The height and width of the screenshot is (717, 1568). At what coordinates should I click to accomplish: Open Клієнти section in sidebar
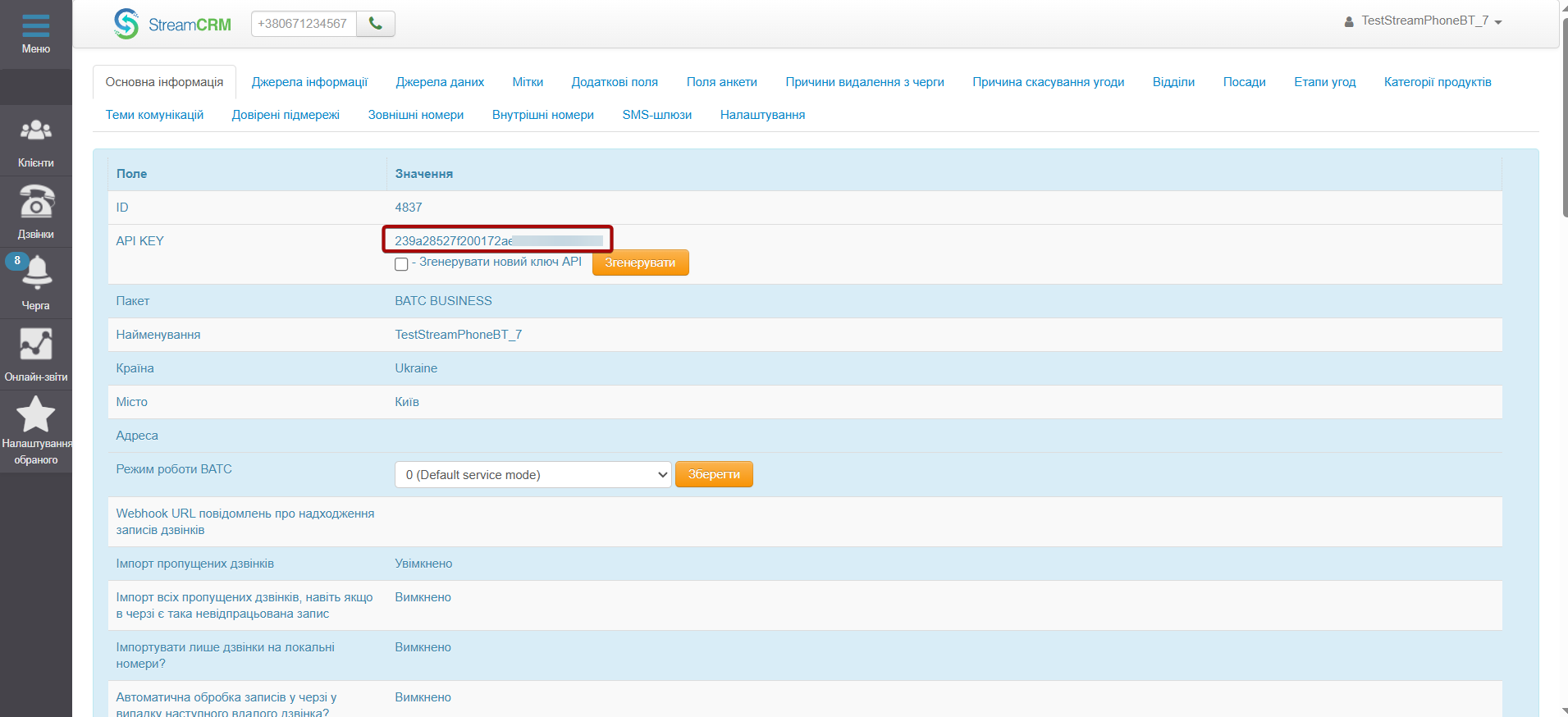point(36,140)
